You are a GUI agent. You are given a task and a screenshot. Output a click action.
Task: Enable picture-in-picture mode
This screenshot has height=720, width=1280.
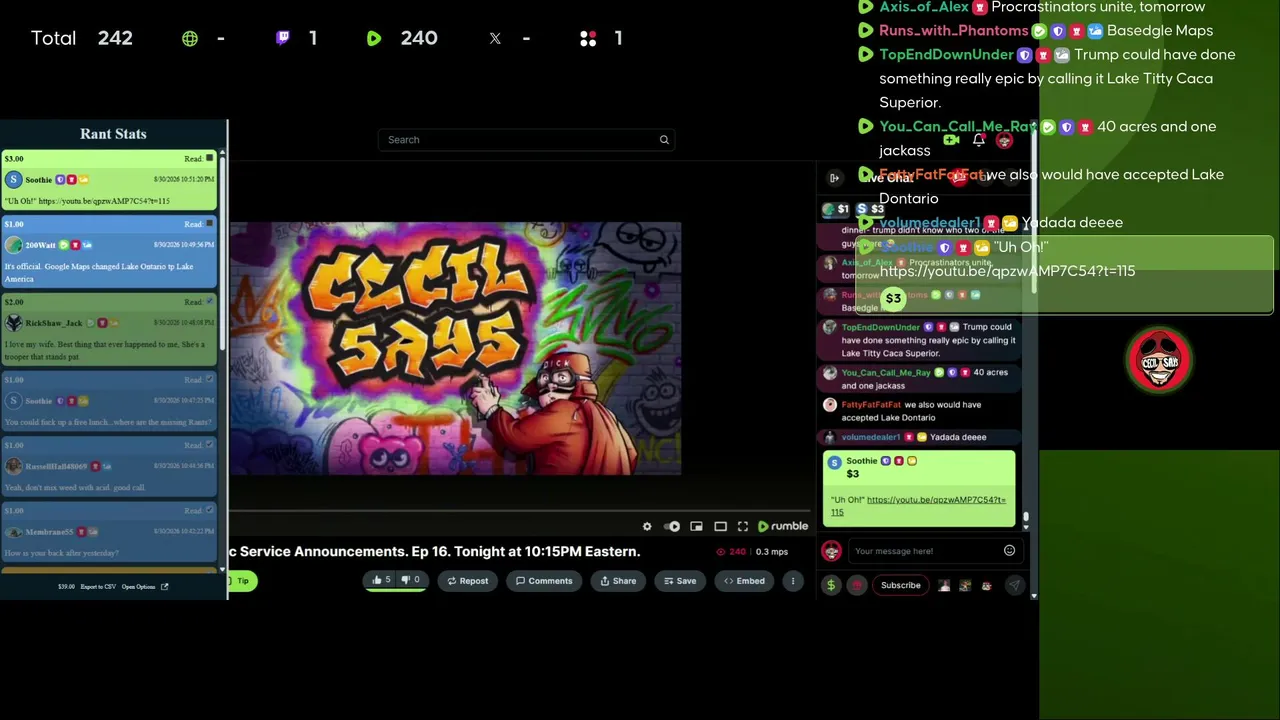[696, 526]
